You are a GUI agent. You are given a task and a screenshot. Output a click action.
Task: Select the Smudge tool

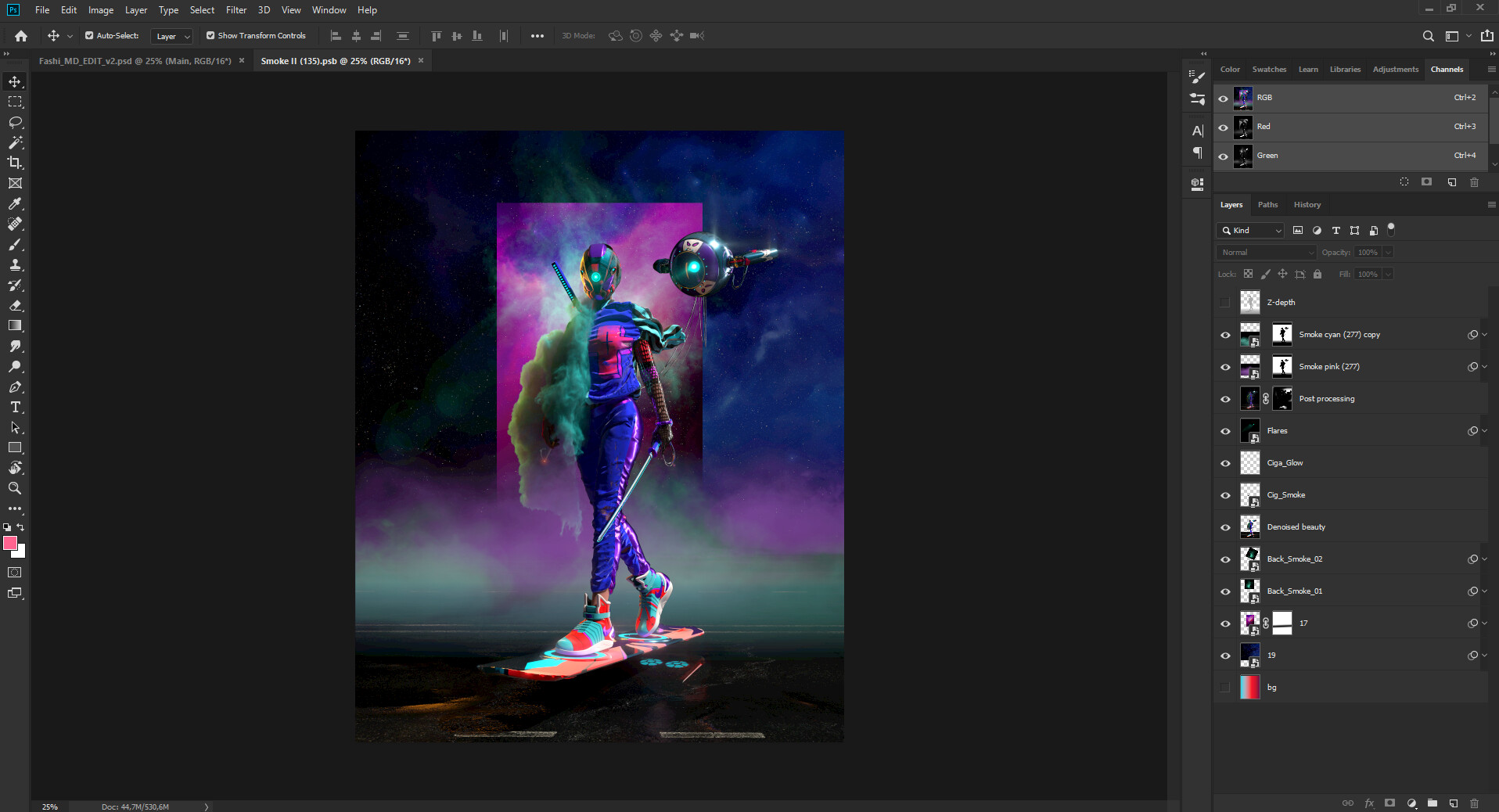point(15,346)
